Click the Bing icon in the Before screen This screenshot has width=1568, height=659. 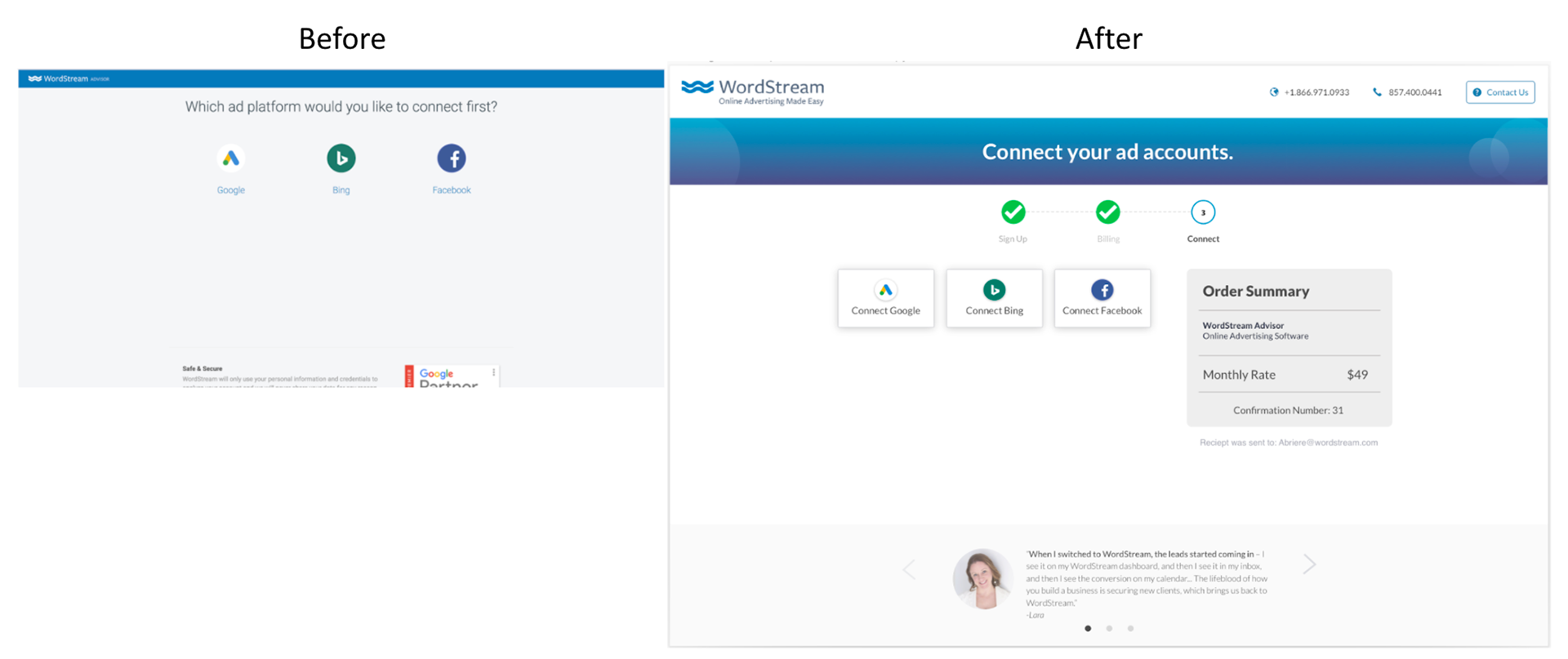[341, 158]
